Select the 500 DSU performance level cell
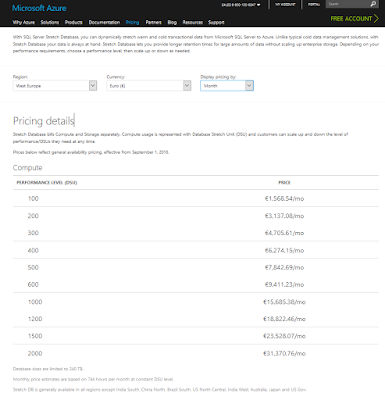 (33, 267)
